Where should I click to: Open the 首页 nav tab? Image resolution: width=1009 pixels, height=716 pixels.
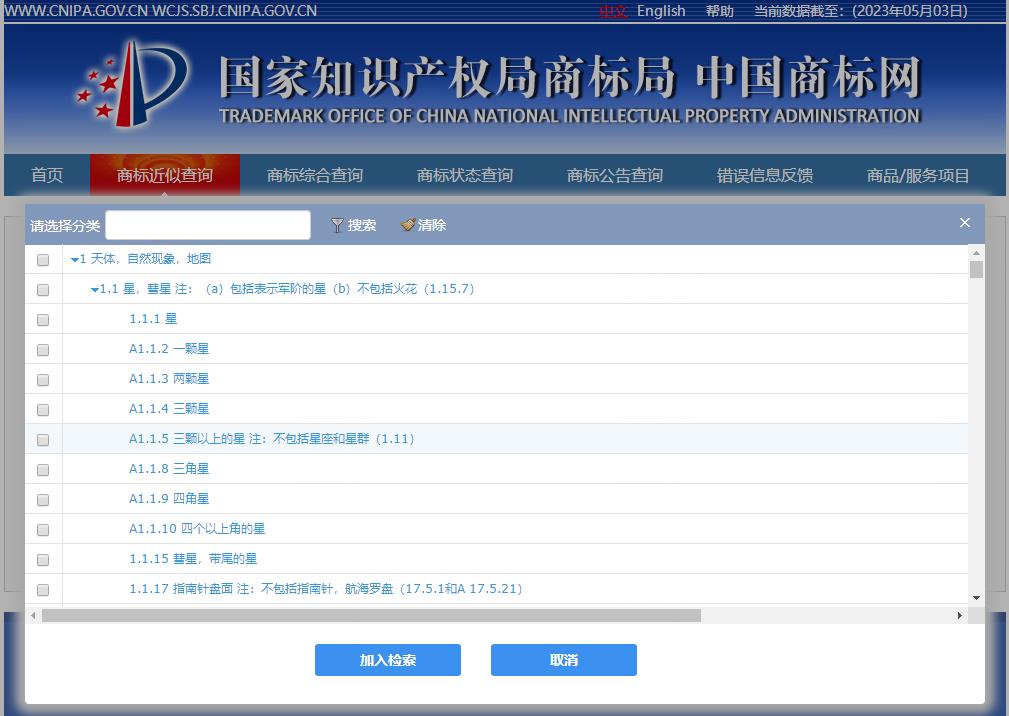[x=47, y=175]
